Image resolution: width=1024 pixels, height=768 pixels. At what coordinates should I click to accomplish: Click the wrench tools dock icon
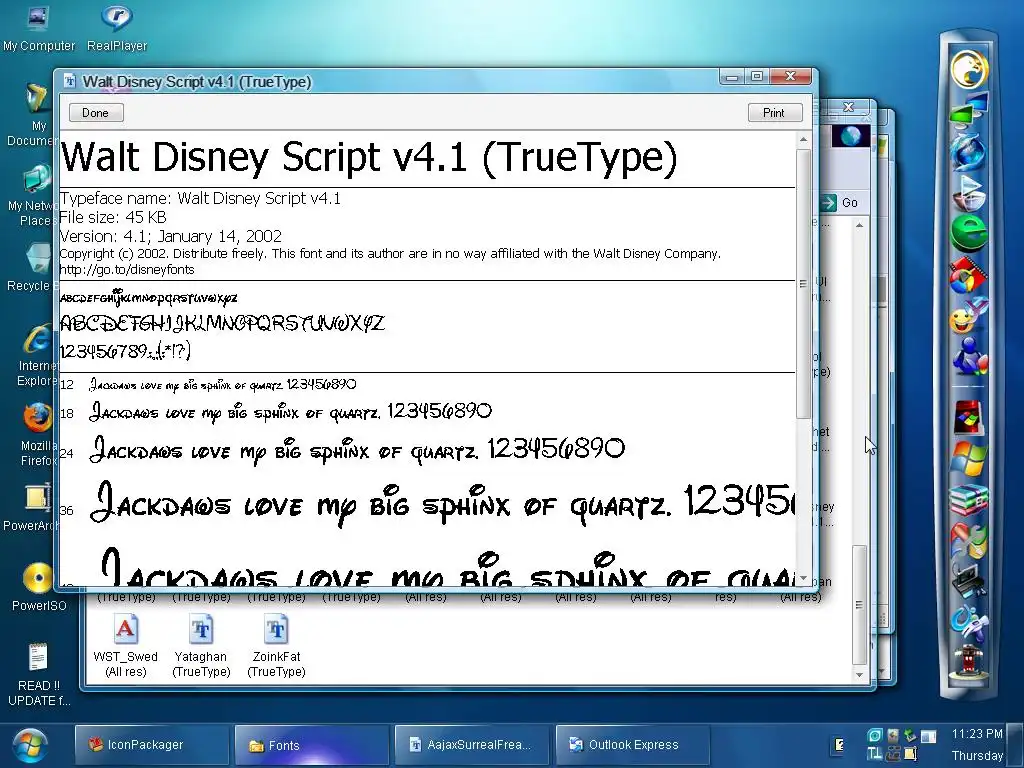(969, 539)
